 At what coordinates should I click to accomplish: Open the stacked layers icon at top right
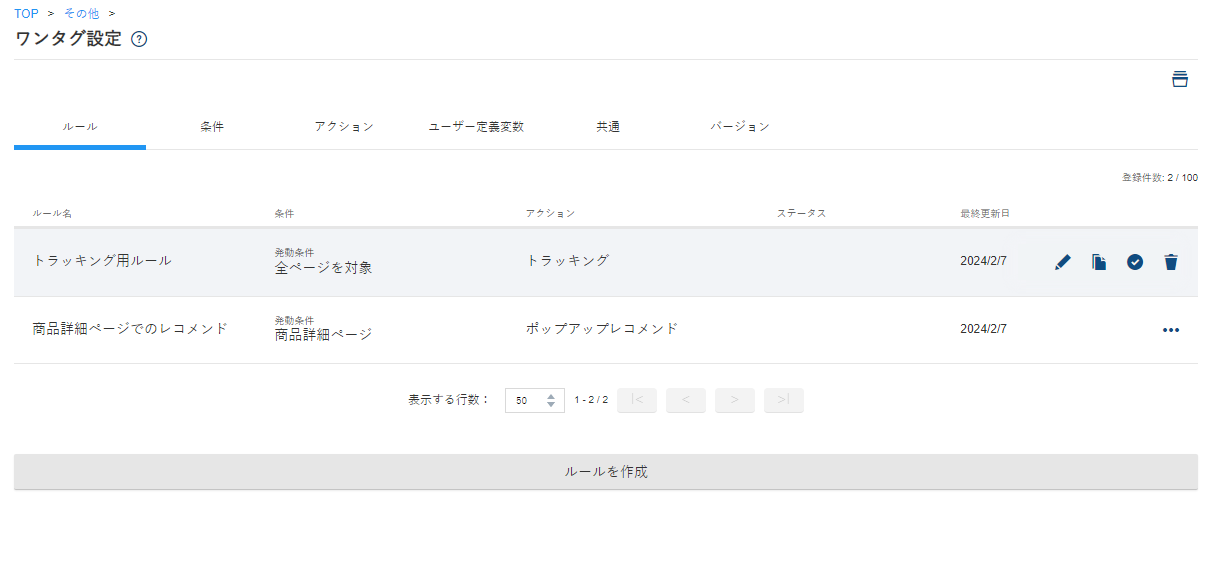click(1180, 79)
